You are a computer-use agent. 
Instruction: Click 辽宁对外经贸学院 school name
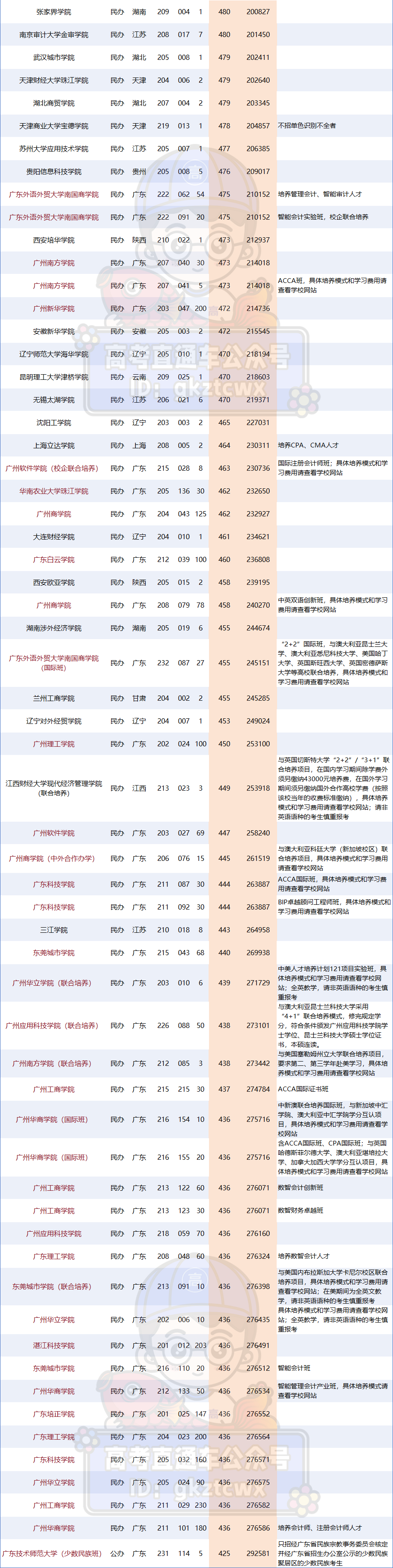[x=53, y=721]
